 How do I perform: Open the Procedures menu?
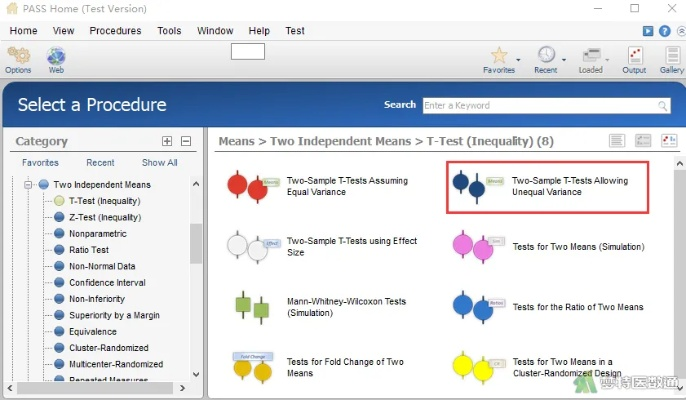click(115, 31)
